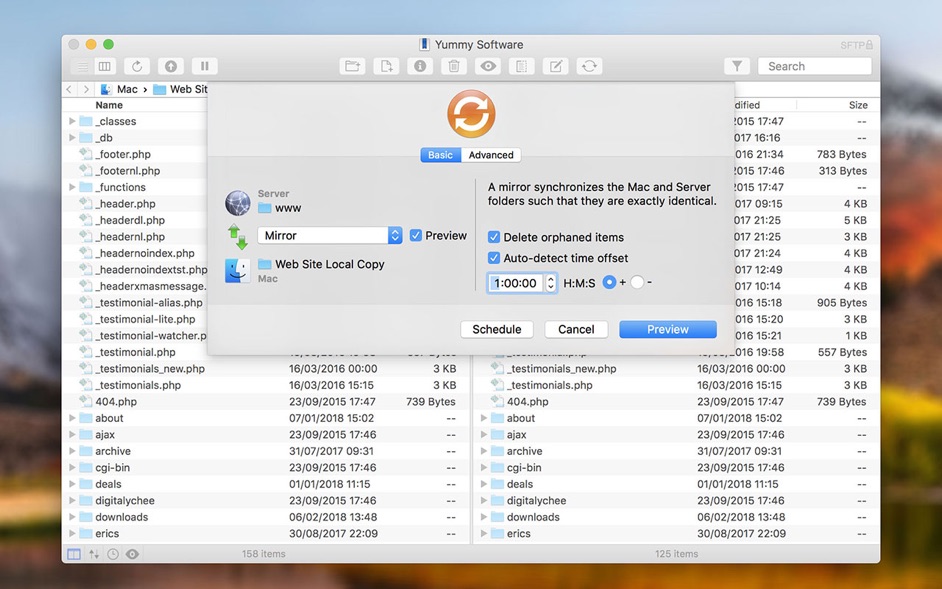Open the filter funnel icon
This screenshot has width=942, height=589.
coord(737,66)
